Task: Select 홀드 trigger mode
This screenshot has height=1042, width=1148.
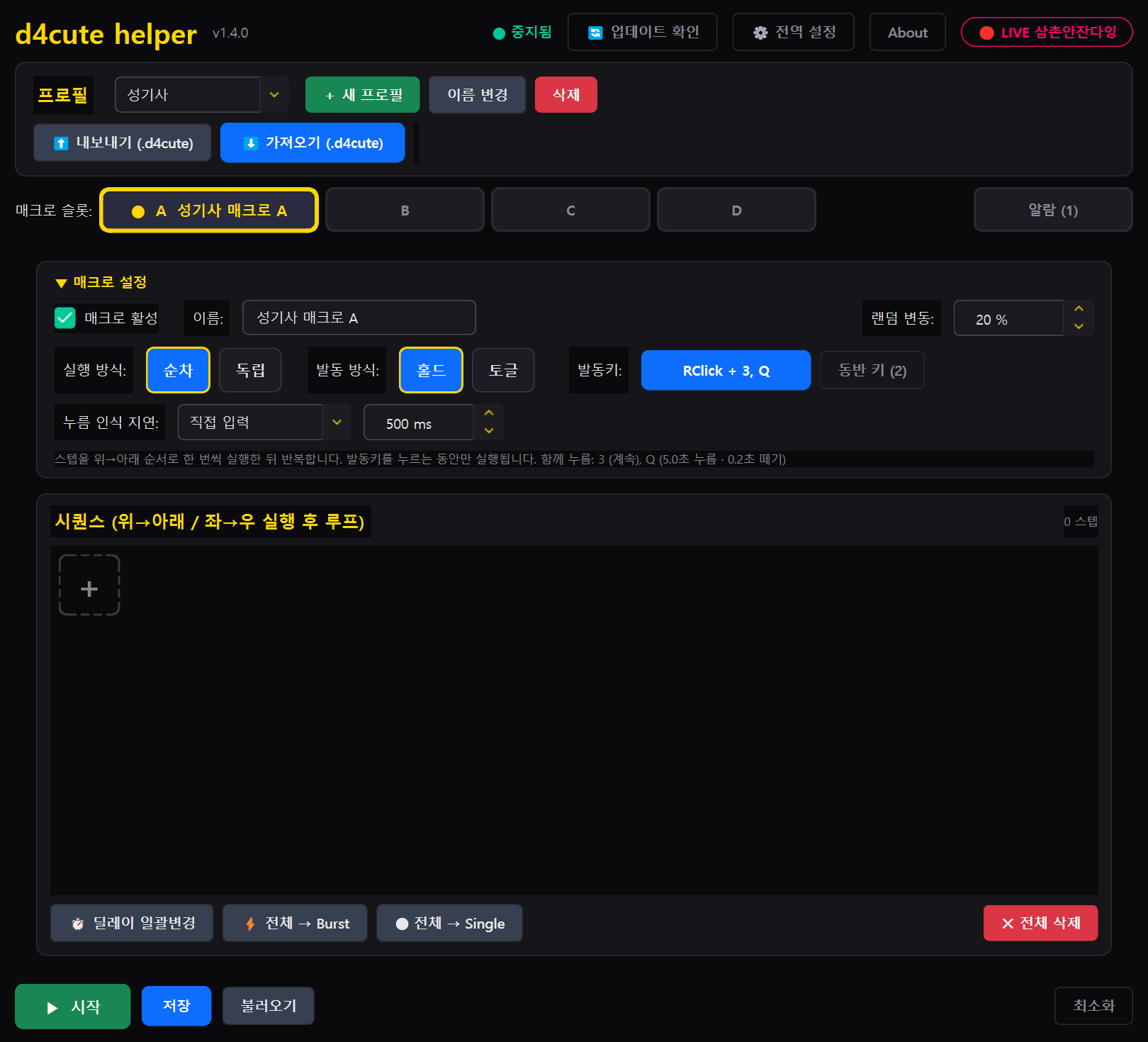Action: point(431,370)
